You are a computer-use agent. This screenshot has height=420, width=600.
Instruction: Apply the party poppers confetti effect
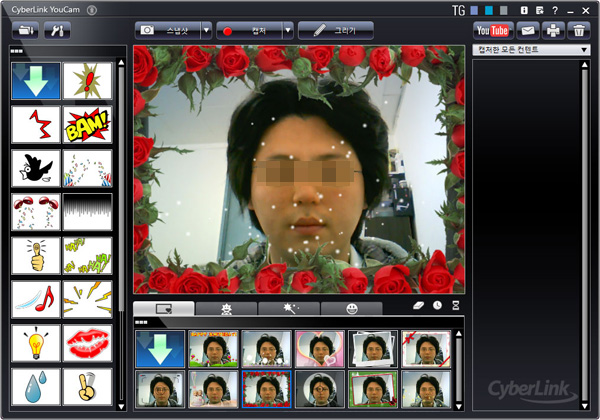tap(36, 212)
